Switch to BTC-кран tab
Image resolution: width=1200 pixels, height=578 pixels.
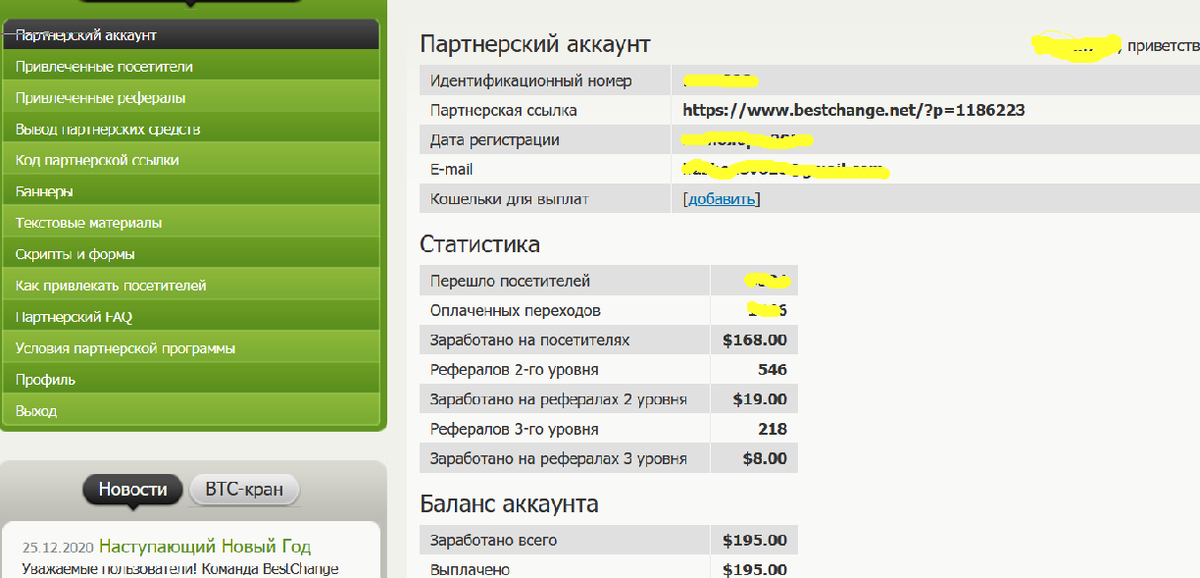click(244, 490)
